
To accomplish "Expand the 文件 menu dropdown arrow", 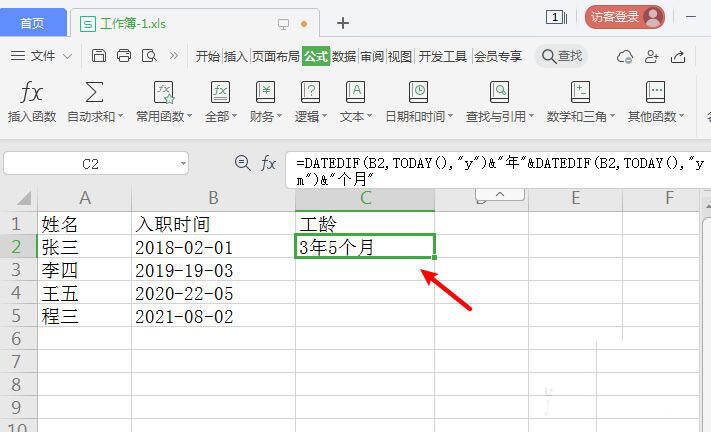I will (68, 56).
